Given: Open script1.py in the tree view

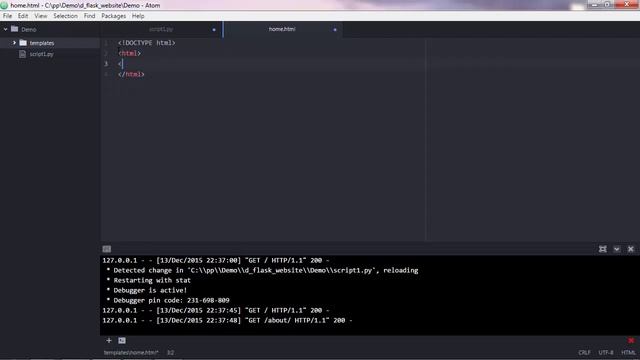Looking at the screenshot, I should click(41, 54).
